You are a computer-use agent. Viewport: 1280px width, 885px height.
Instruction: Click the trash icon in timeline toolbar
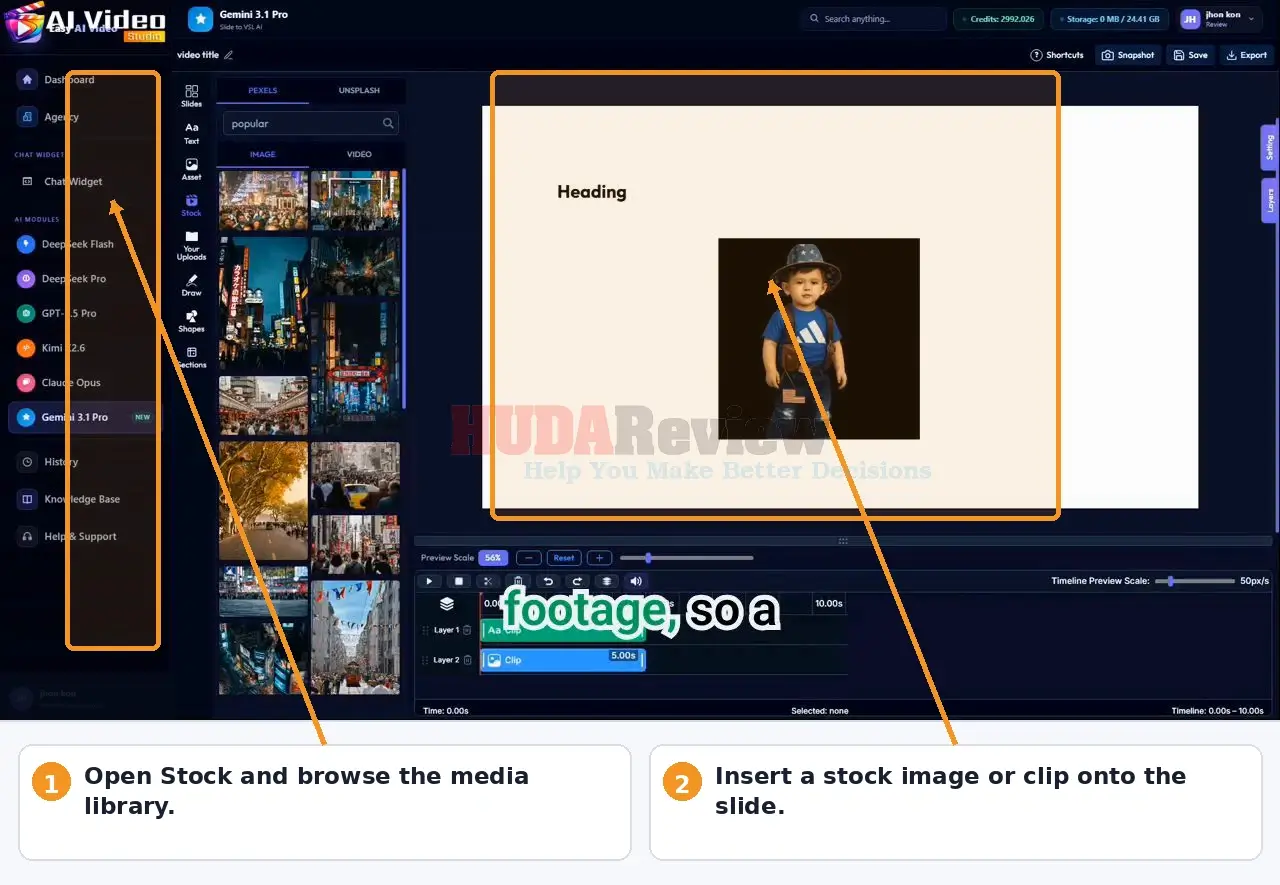pos(518,581)
